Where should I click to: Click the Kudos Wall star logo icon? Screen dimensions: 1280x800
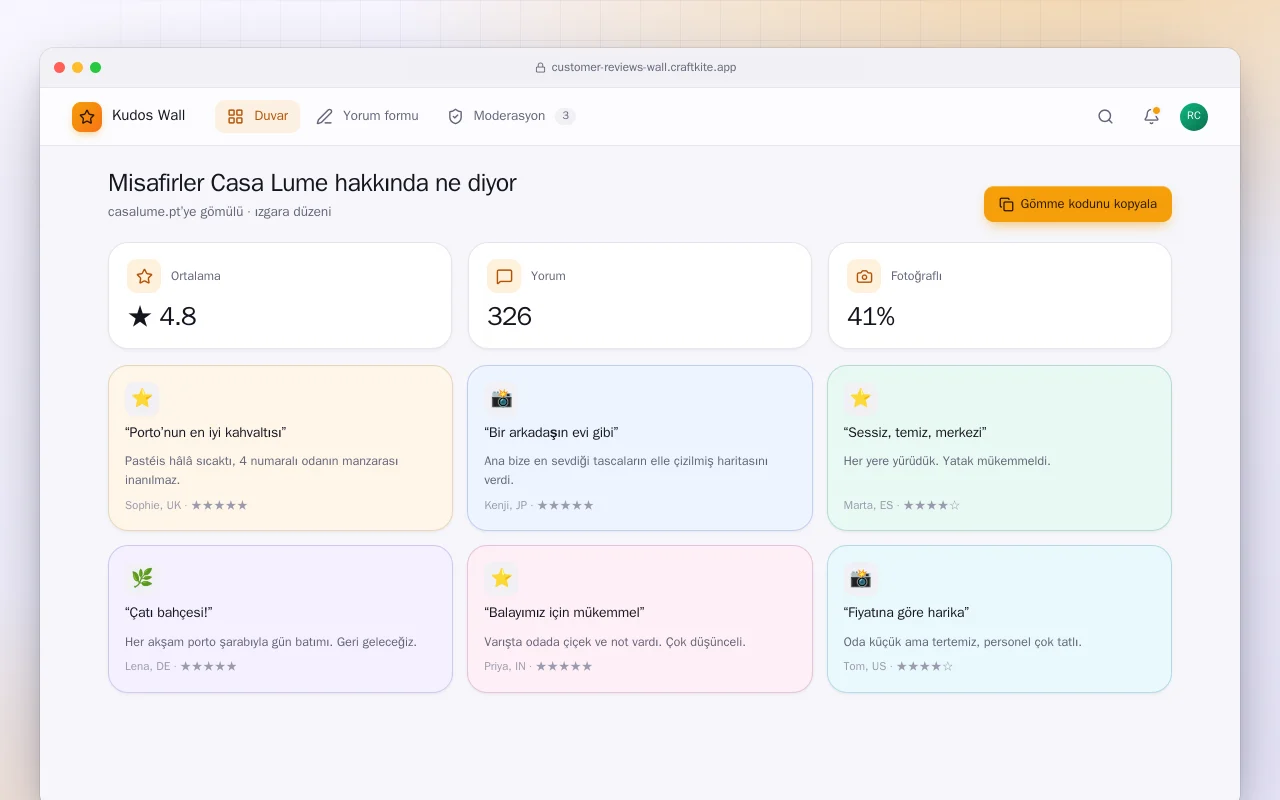[87, 117]
